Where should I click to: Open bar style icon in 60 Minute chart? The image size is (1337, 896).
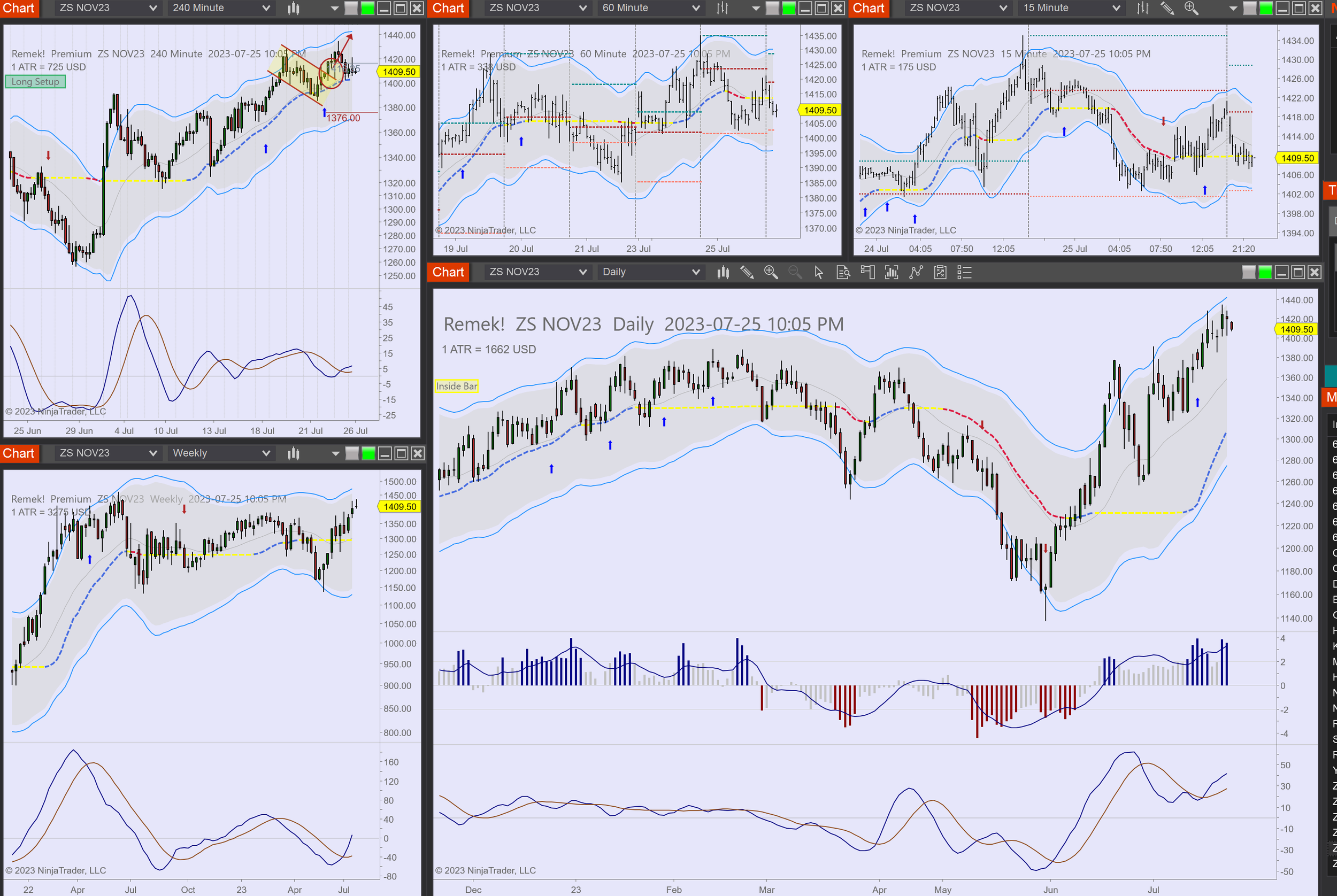723,8
